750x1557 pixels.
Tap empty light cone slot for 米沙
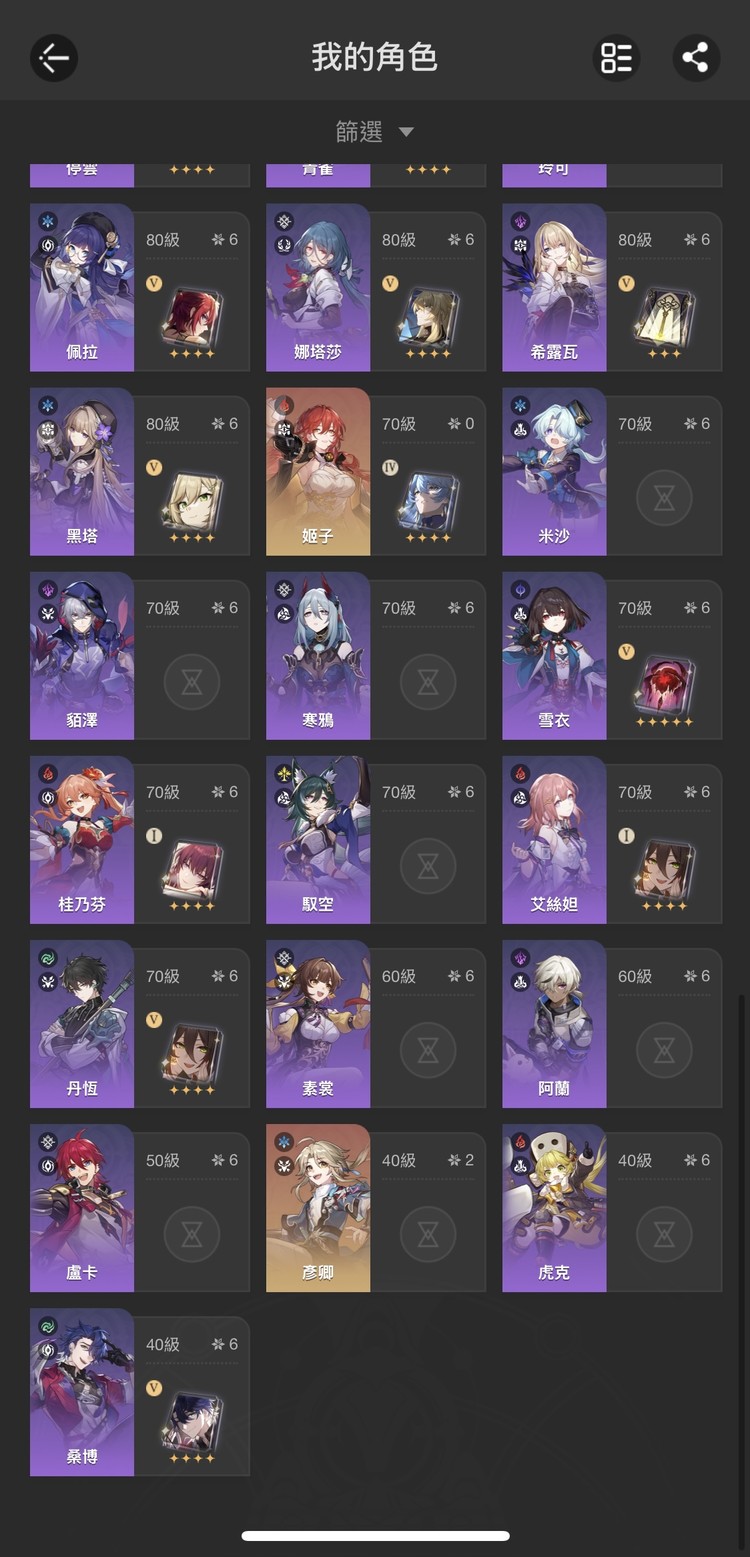coord(664,497)
